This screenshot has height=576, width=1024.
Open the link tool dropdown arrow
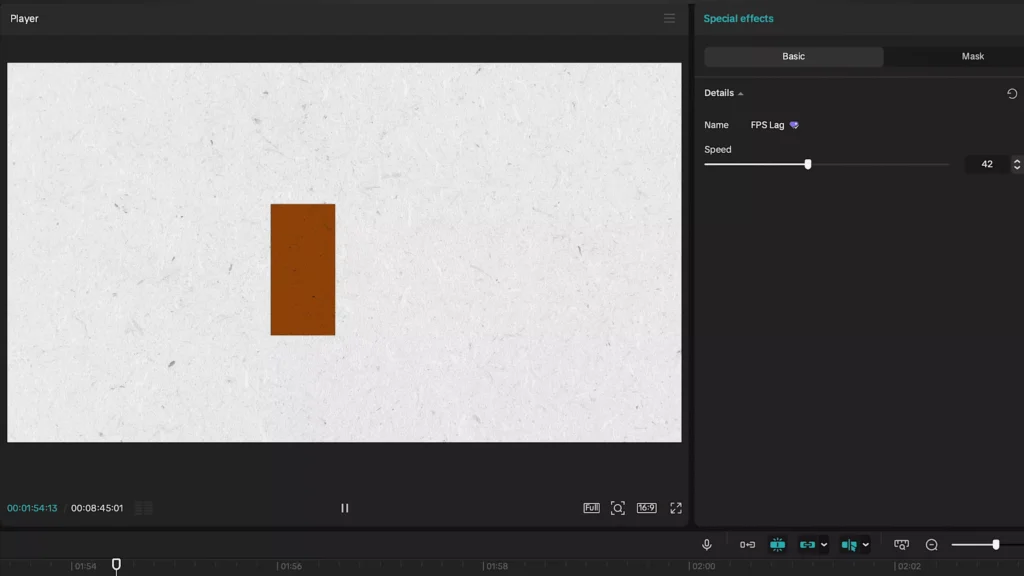824,544
